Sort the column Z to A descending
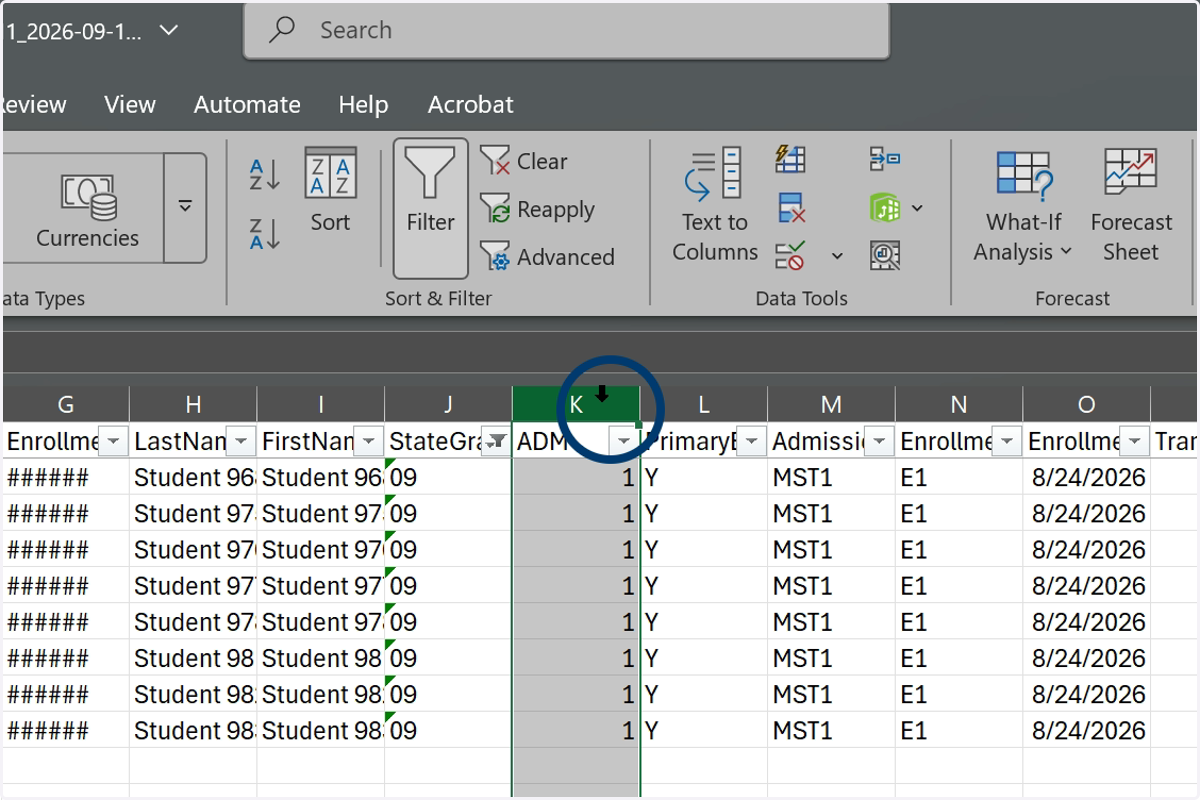The height and width of the screenshot is (800, 1200). tap(265, 234)
